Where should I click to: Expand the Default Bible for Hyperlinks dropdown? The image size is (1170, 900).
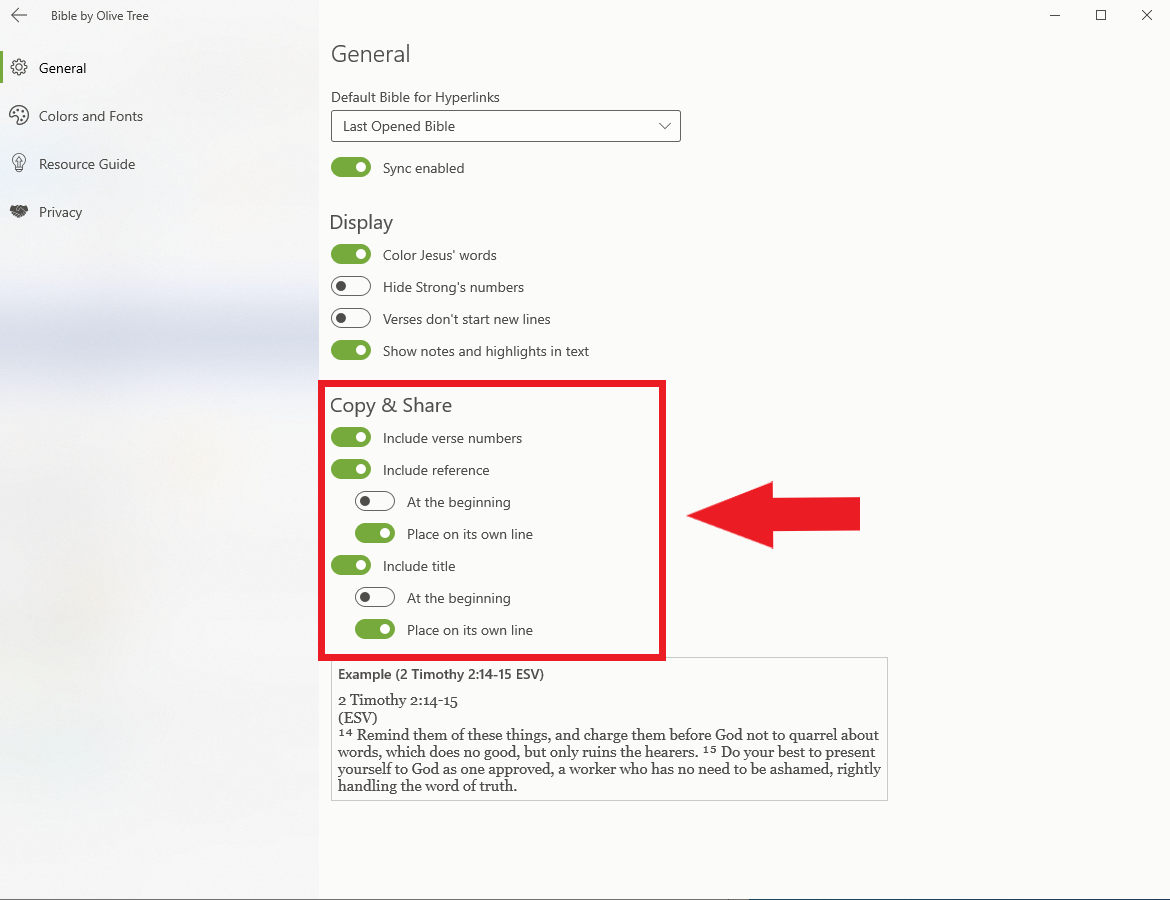click(x=505, y=126)
